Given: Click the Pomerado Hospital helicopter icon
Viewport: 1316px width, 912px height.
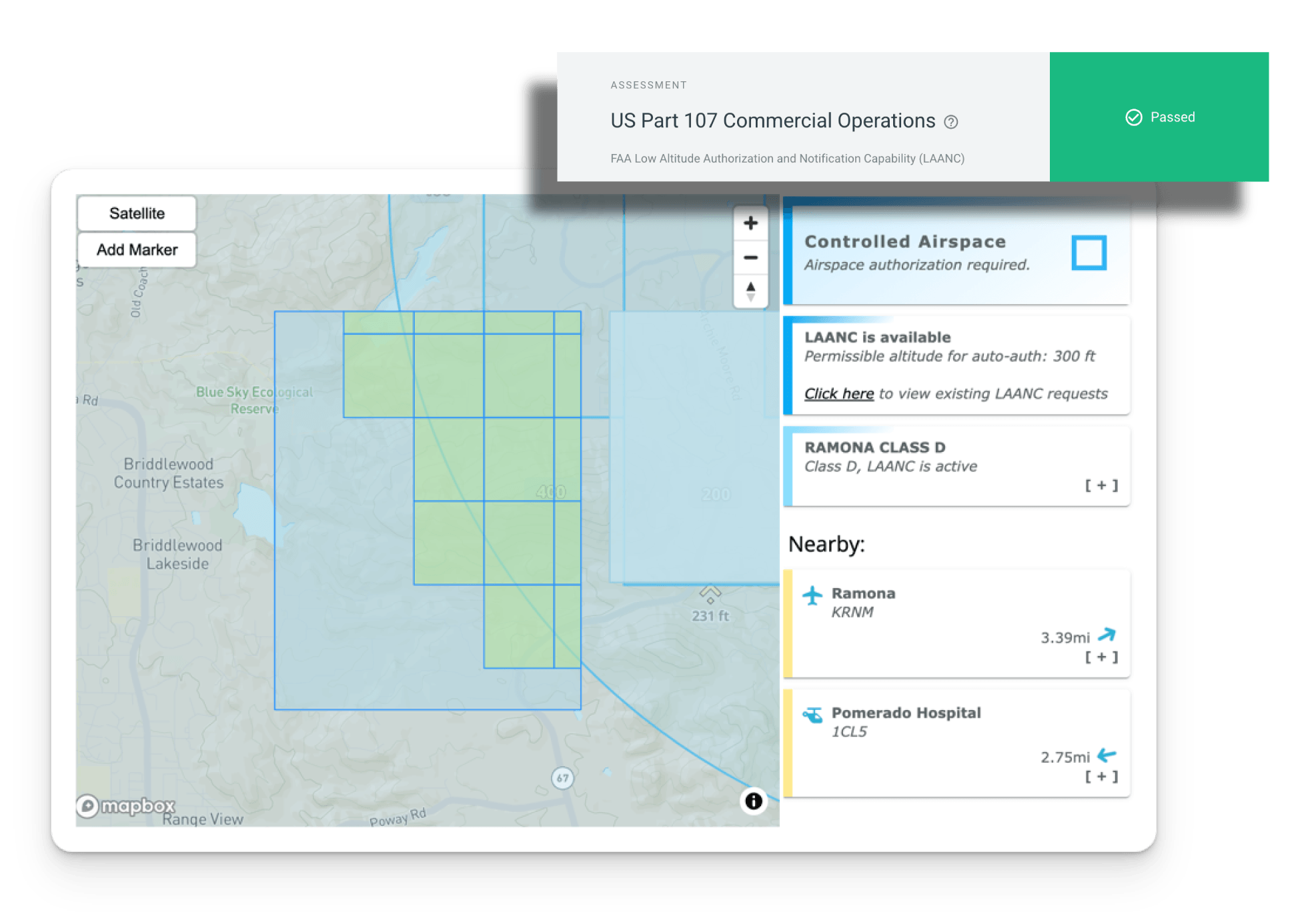Looking at the screenshot, I should pos(812,715).
